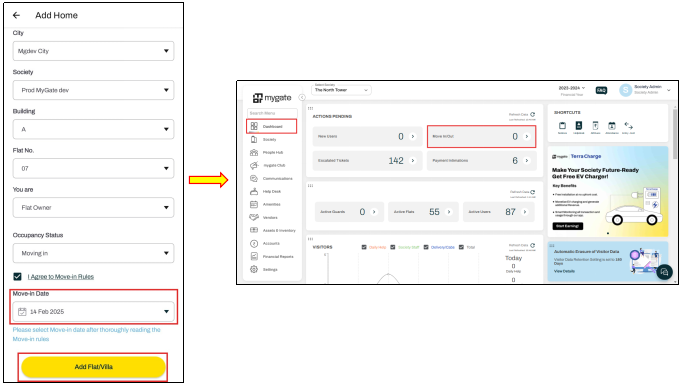The width and height of the screenshot is (682, 386).
Task: Uncheck Society Staff in Visitors chart
Action: [x=392, y=247]
